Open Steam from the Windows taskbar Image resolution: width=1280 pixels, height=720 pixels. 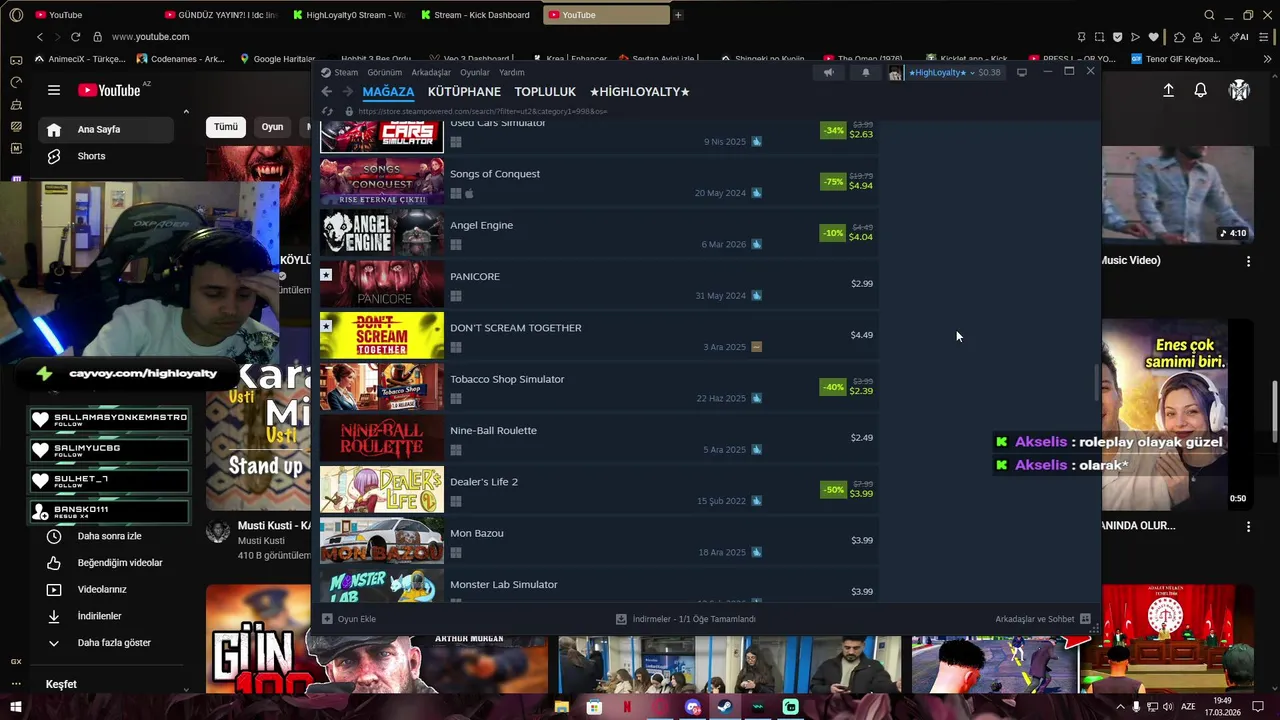click(725, 707)
